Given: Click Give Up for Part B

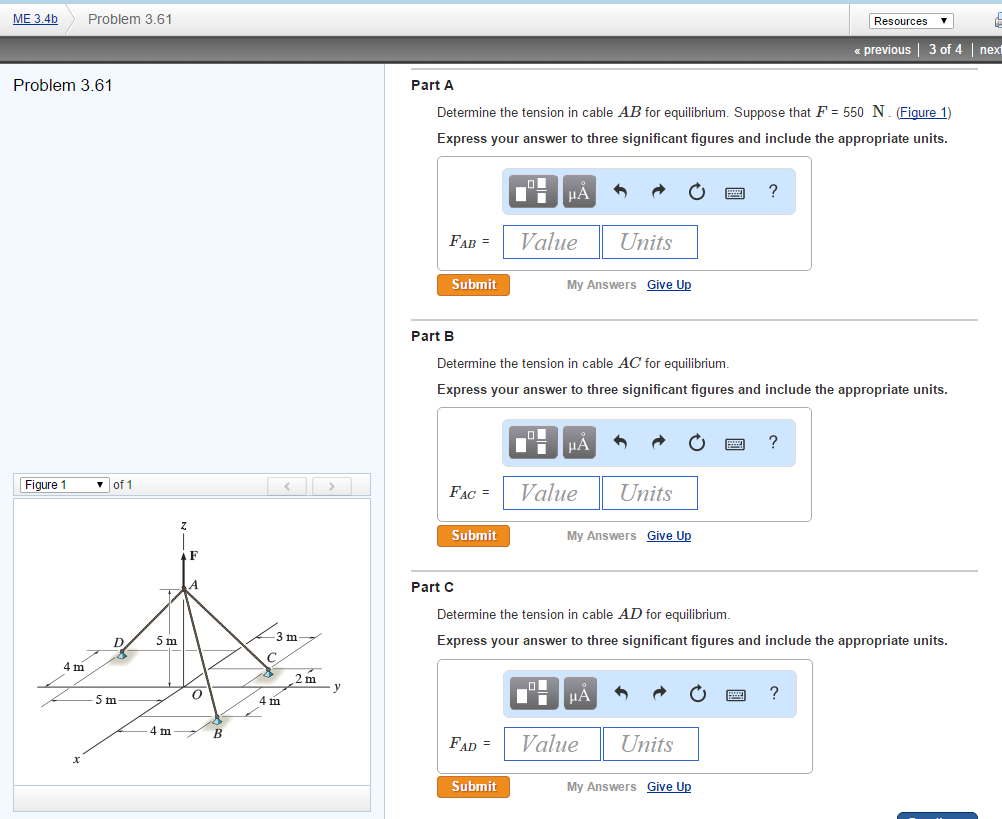Looking at the screenshot, I should [x=668, y=535].
